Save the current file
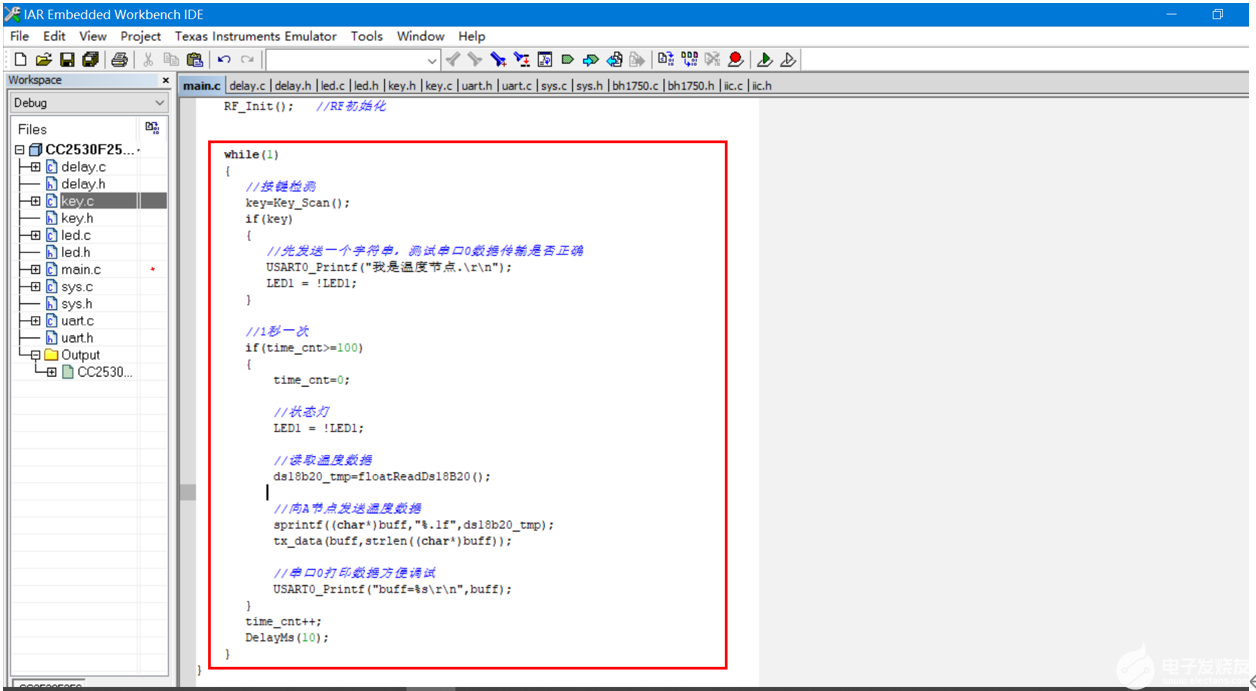 point(67,59)
